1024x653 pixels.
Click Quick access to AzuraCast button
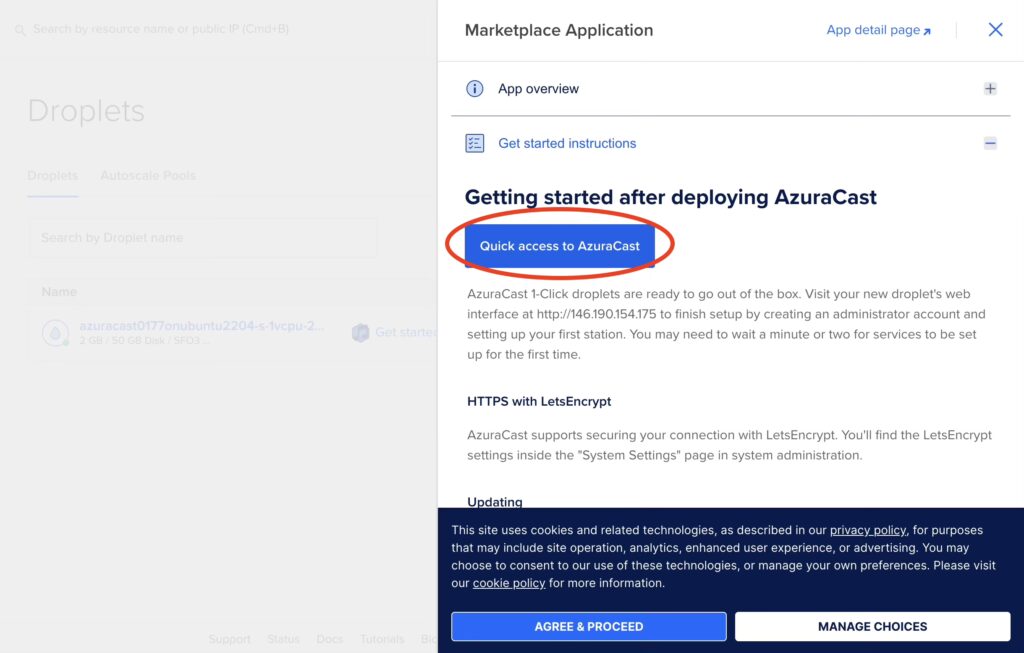pyautogui.click(x=560, y=246)
